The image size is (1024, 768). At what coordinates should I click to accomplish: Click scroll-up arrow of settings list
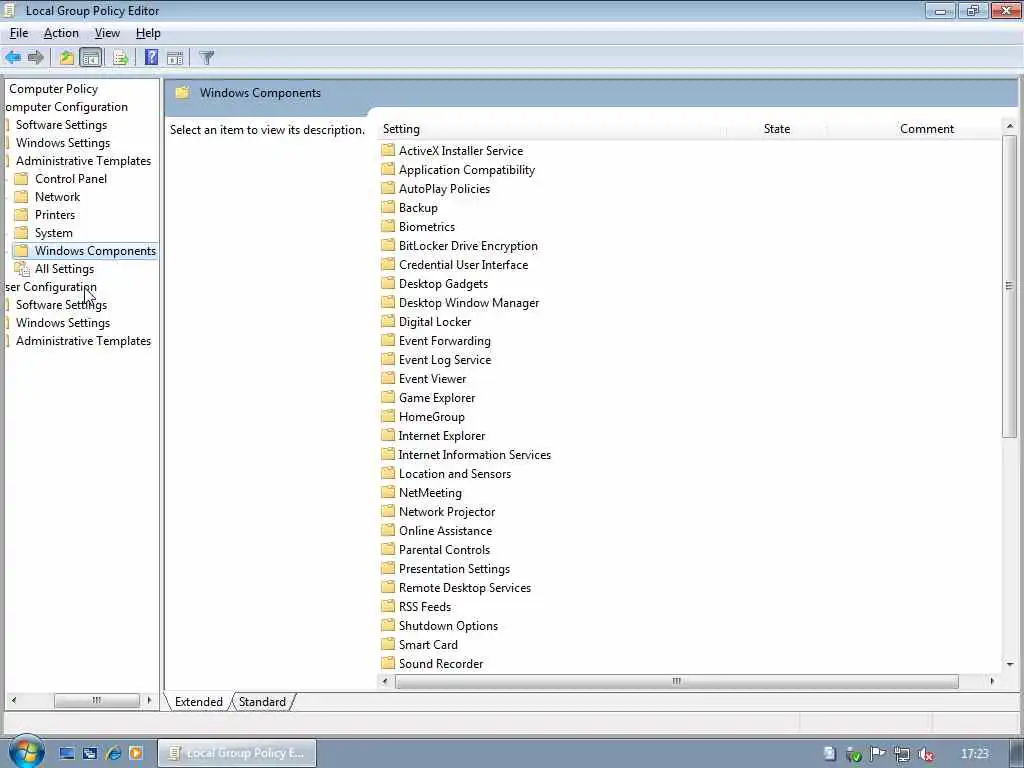(x=1010, y=126)
